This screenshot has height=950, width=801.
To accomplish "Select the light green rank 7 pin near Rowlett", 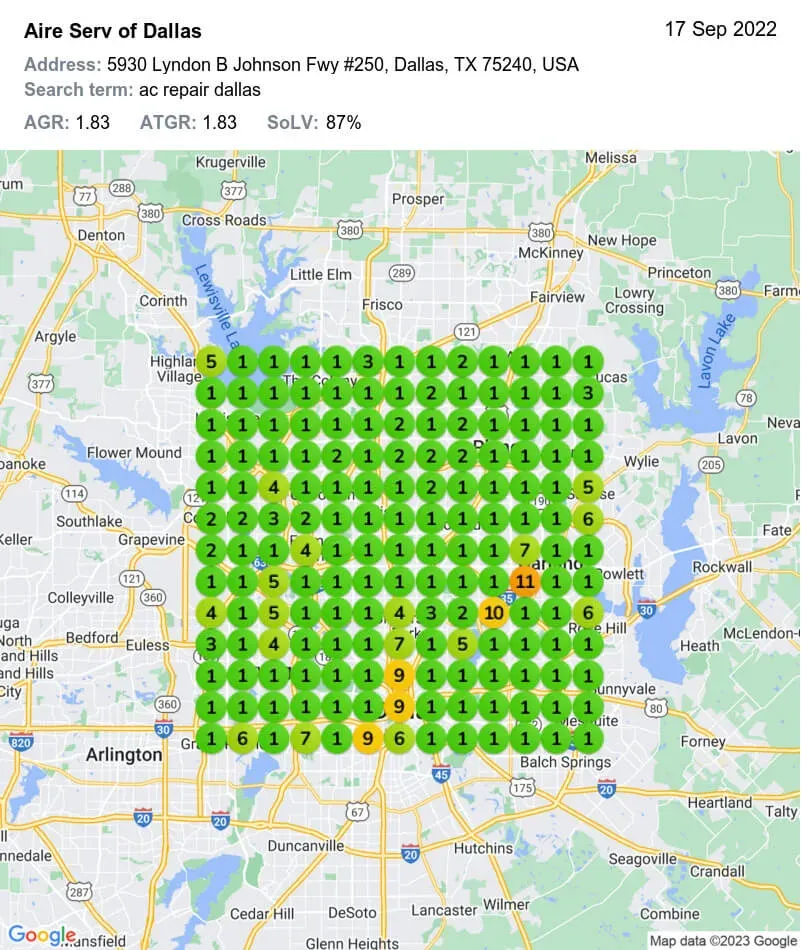I will 523,548.
